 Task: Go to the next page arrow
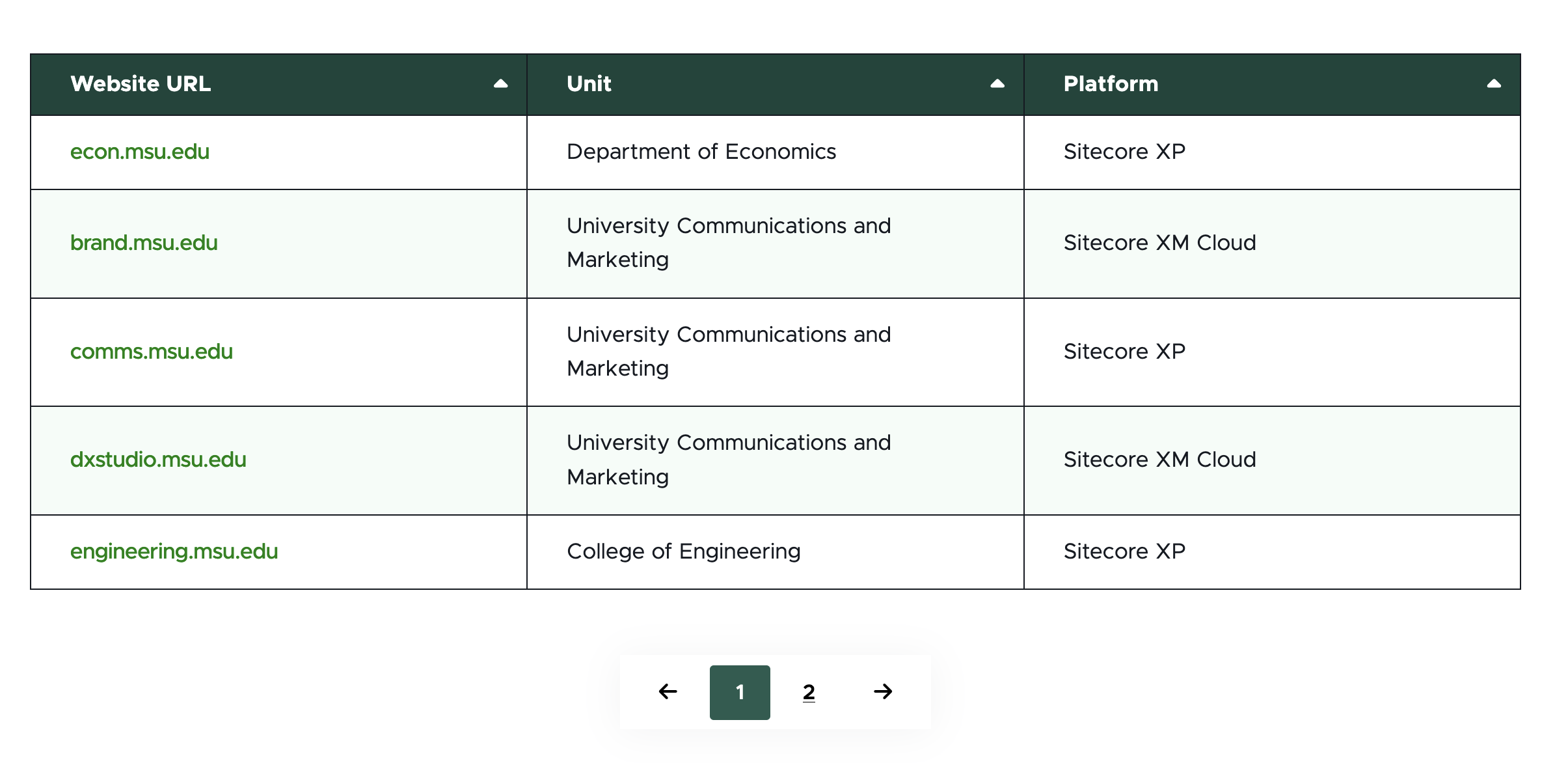(x=883, y=691)
